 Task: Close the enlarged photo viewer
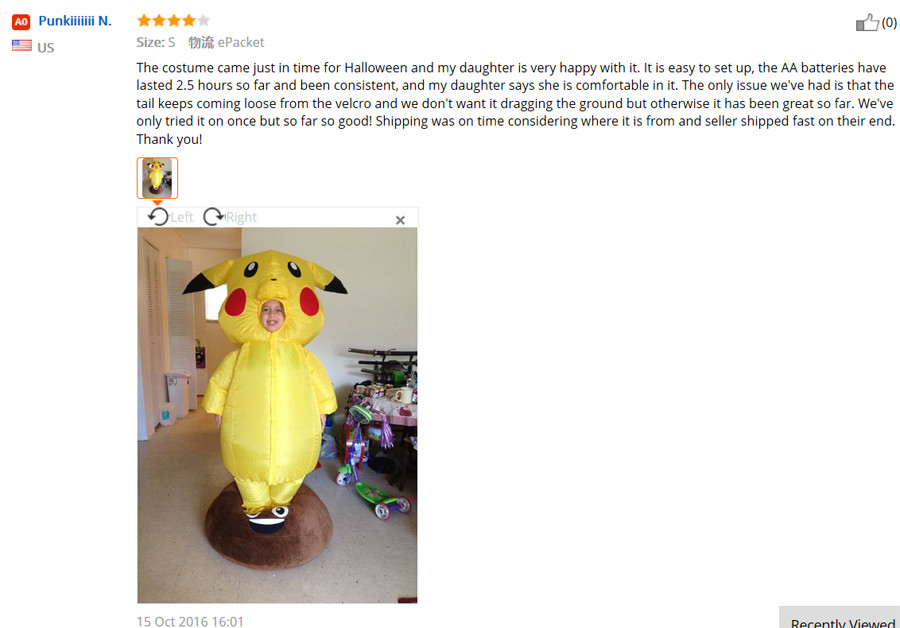pyautogui.click(x=400, y=220)
